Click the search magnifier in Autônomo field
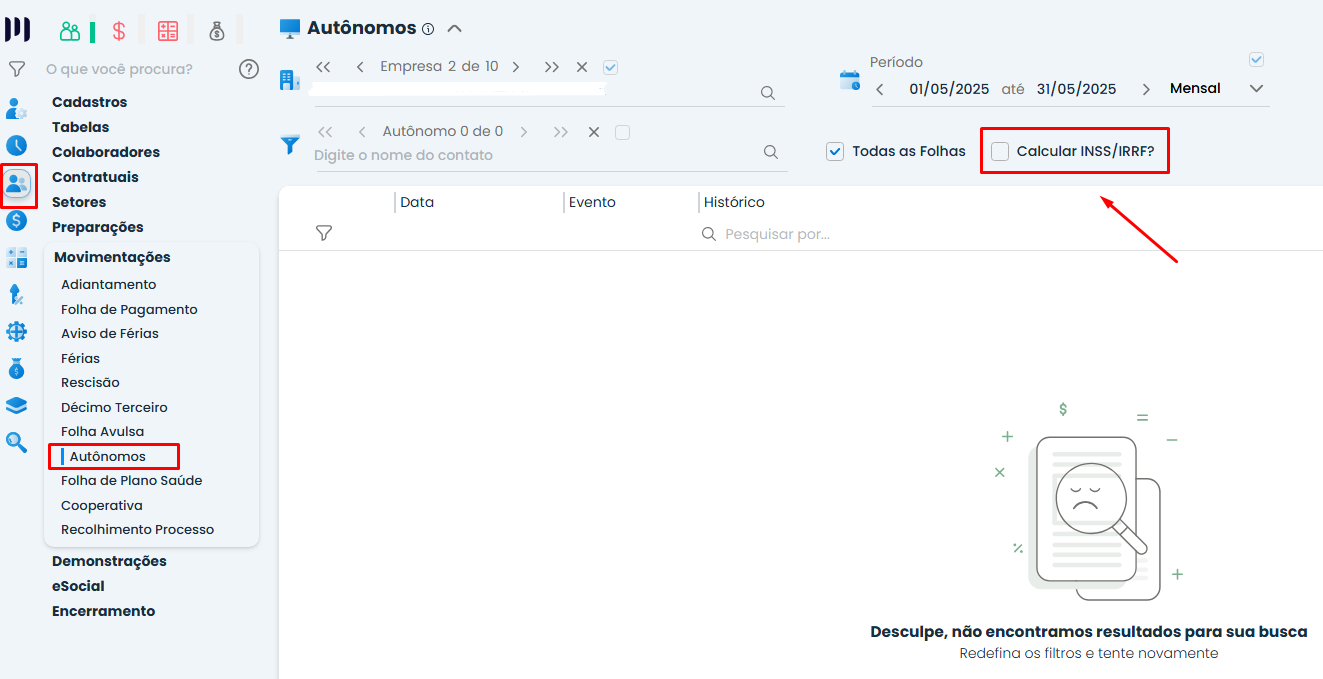This screenshot has height=679, width=1323. (771, 152)
